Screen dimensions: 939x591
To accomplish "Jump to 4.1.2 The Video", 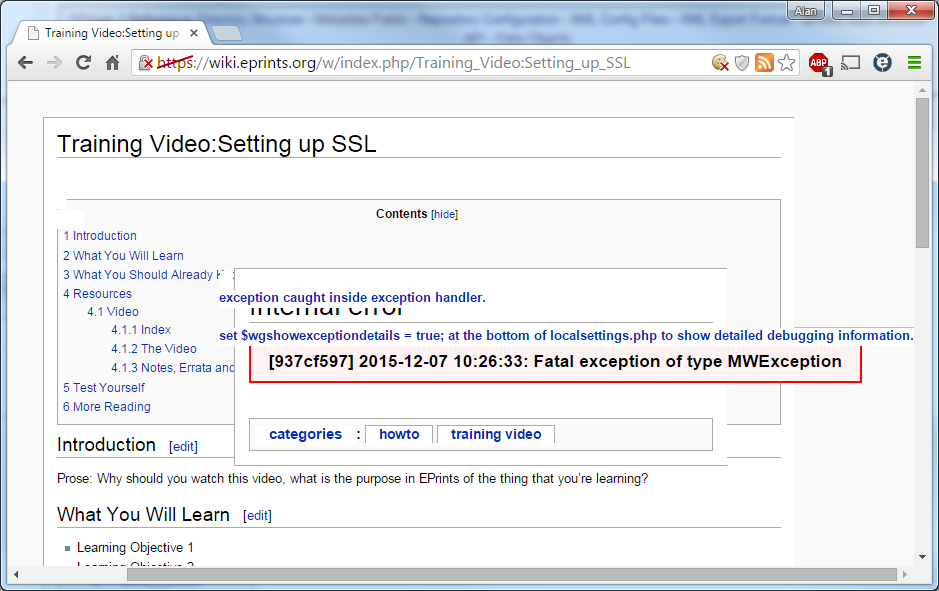I will [x=154, y=348].
